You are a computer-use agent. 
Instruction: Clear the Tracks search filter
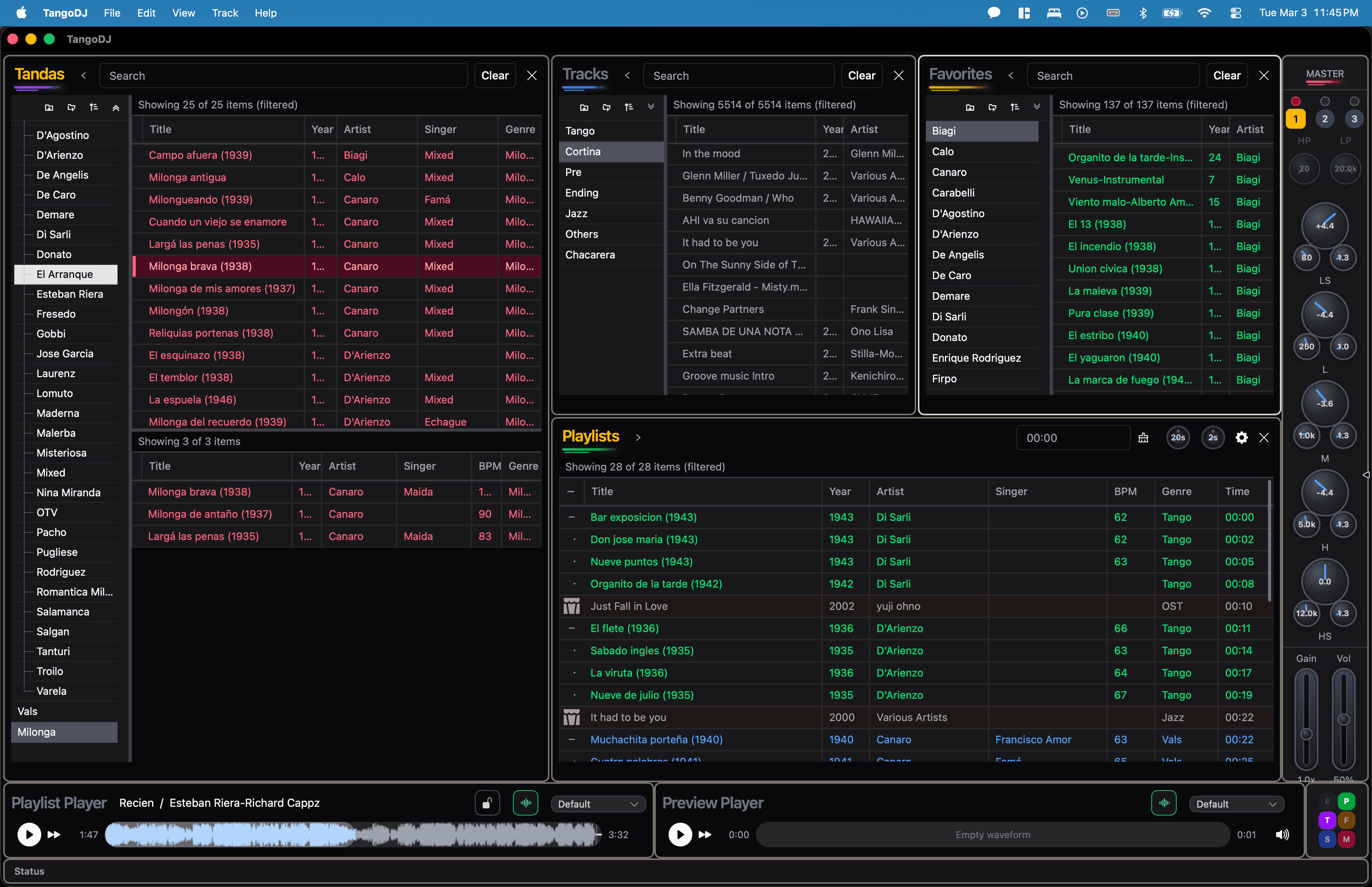861,75
